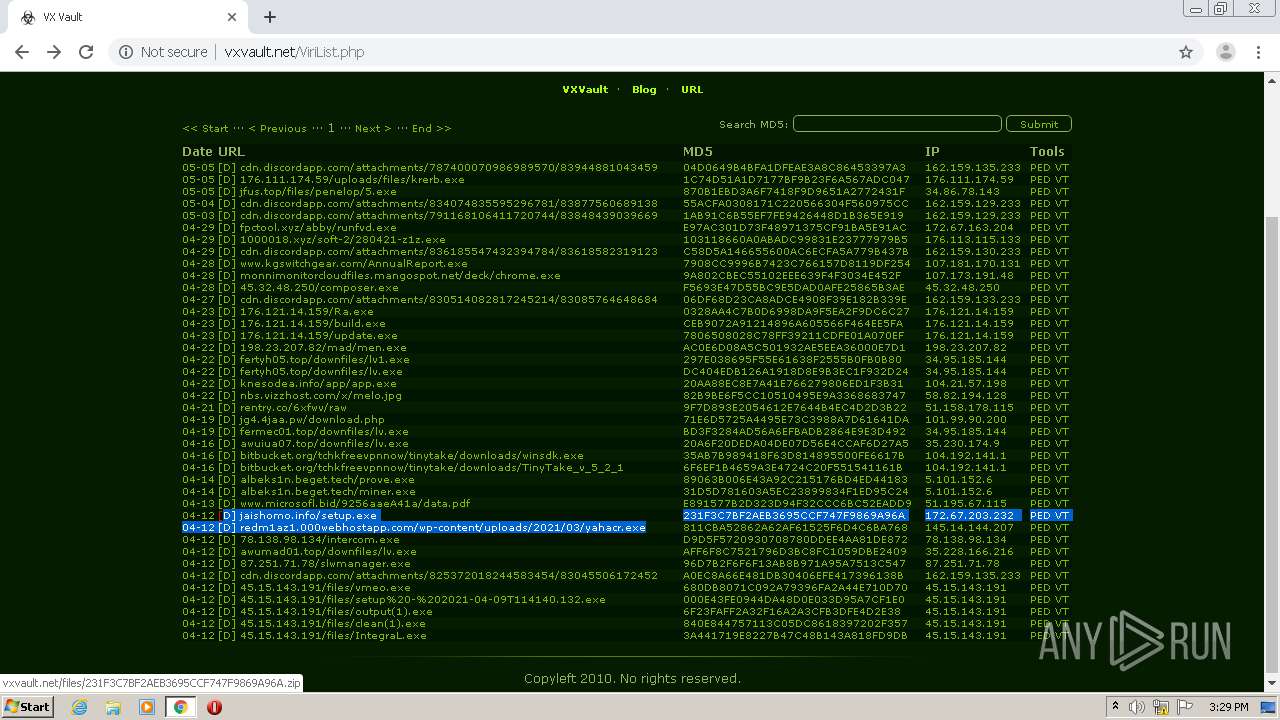Click PED in the rentry.co row
The width and height of the screenshot is (1280, 720).
point(1040,407)
